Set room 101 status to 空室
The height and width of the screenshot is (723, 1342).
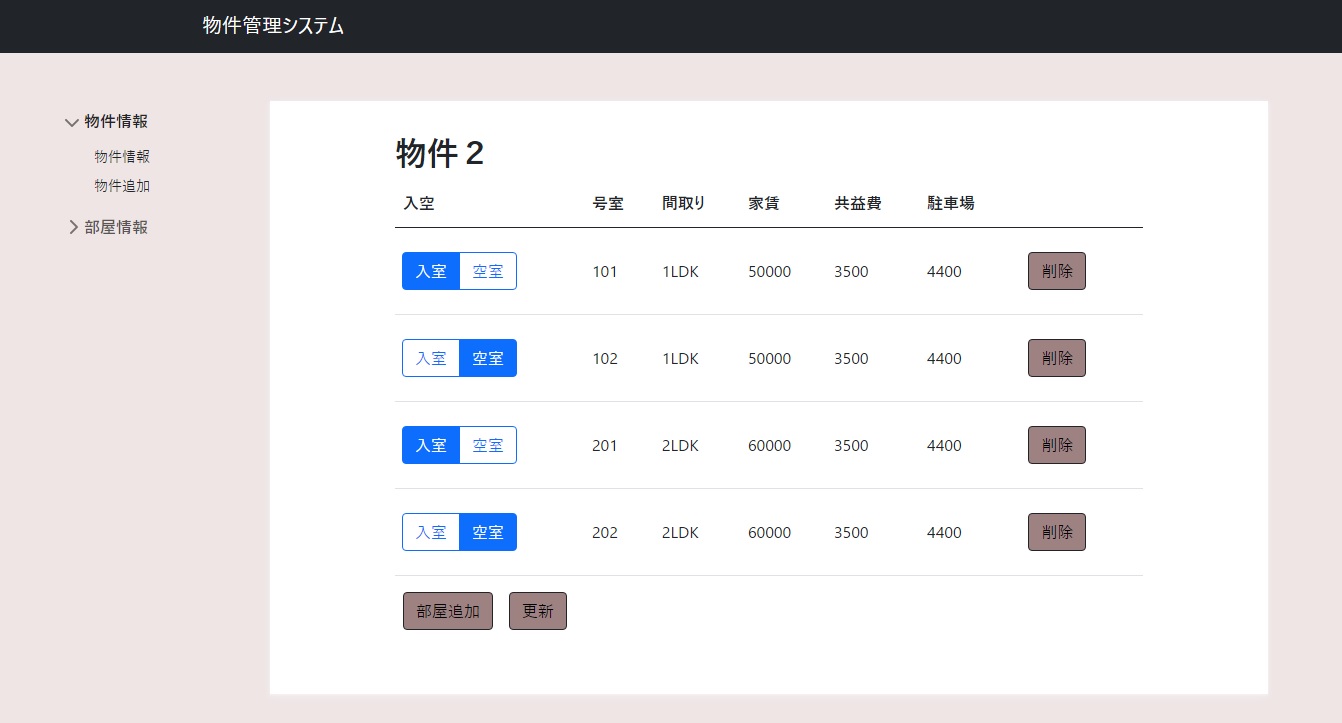pyautogui.click(x=488, y=271)
